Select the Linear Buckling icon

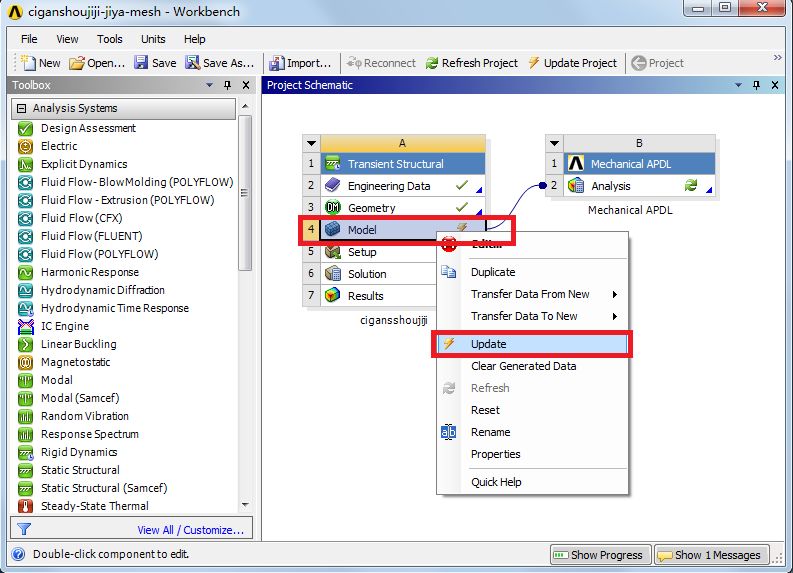tap(25, 344)
